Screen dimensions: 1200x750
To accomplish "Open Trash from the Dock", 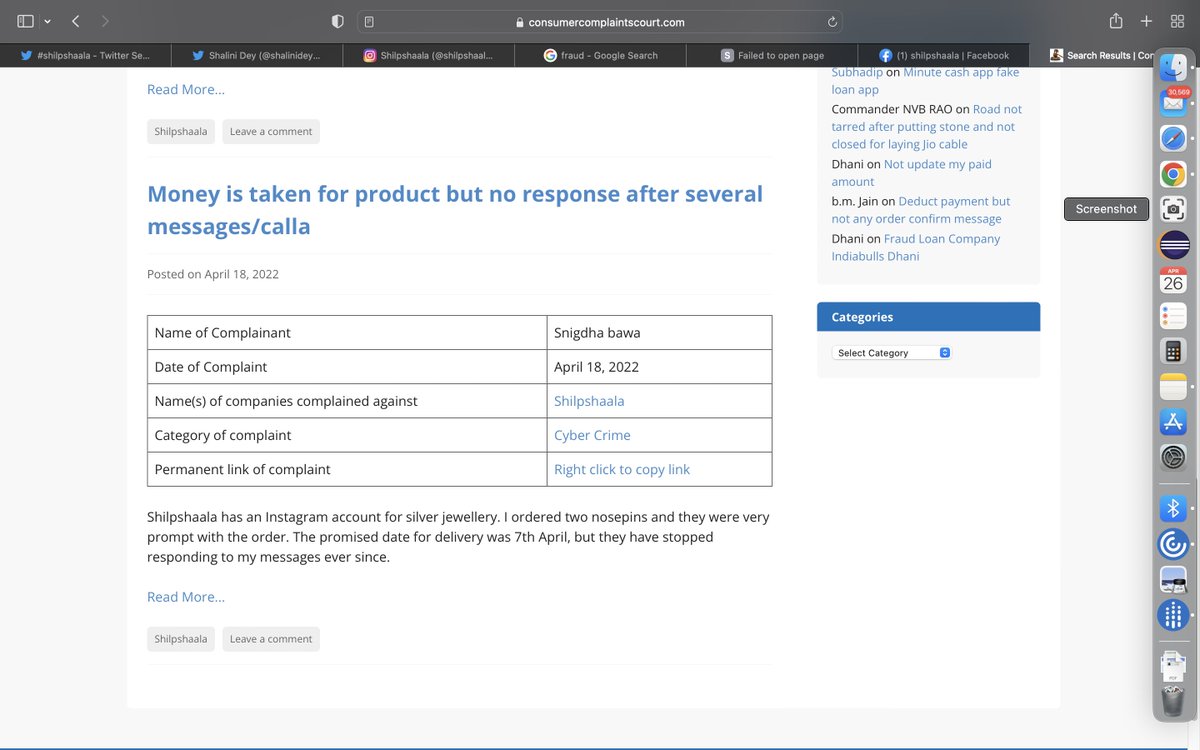I will [1173, 699].
